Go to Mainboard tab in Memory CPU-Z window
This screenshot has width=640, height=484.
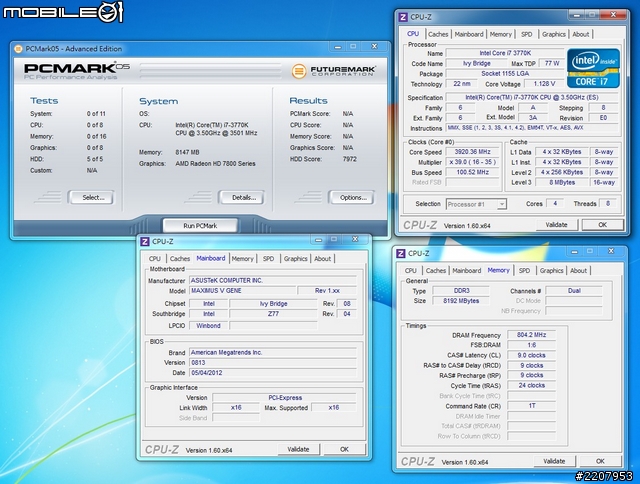(467, 271)
